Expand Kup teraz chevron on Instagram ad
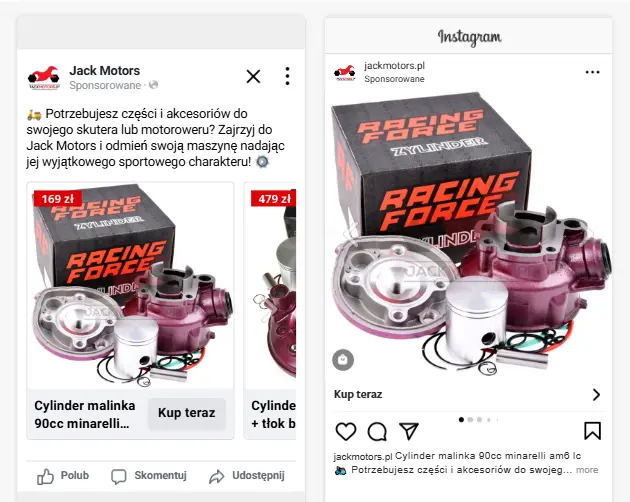The width and height of the screenshot is (630, 502). click(597, 395)
